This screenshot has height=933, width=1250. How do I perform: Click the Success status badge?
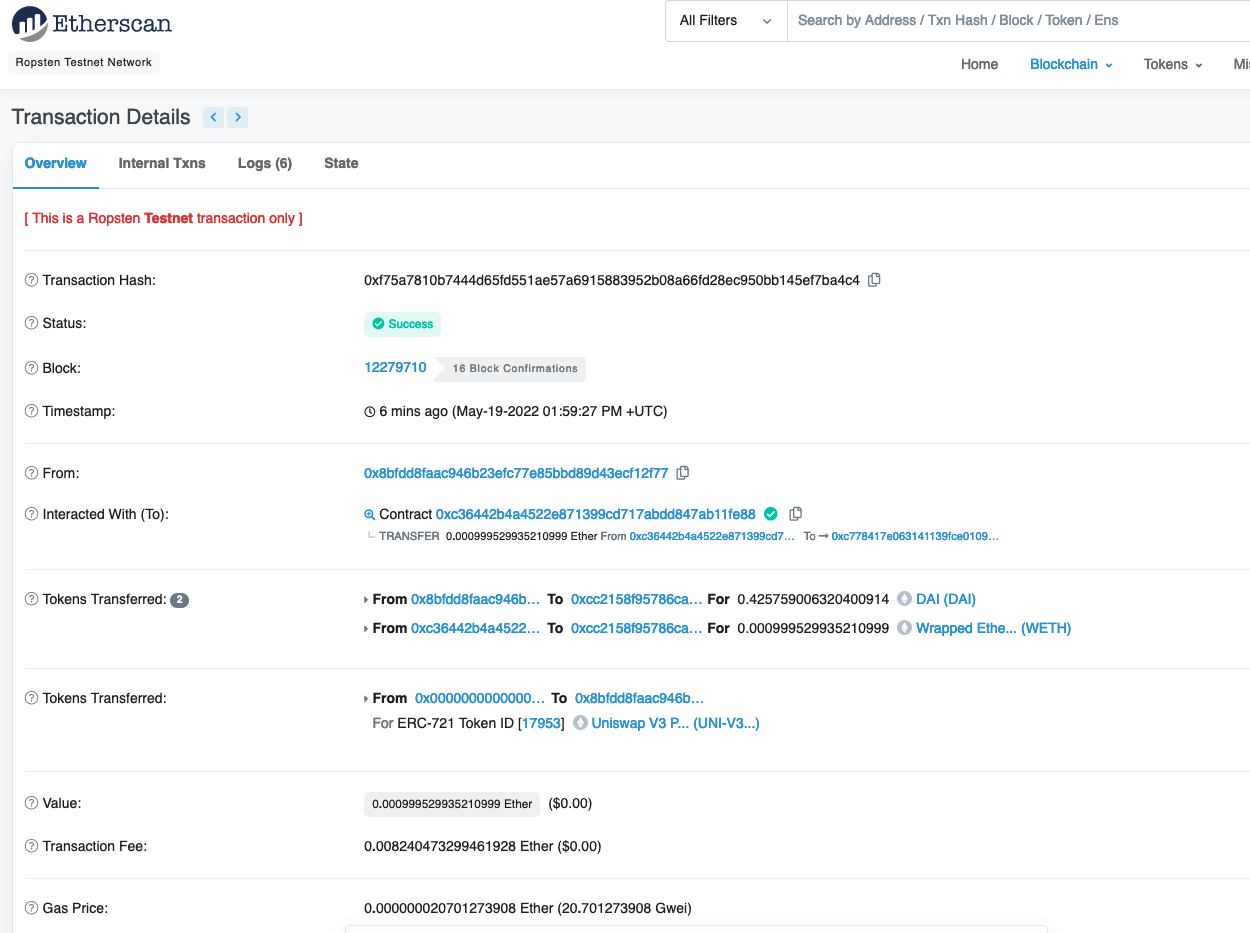402,324
